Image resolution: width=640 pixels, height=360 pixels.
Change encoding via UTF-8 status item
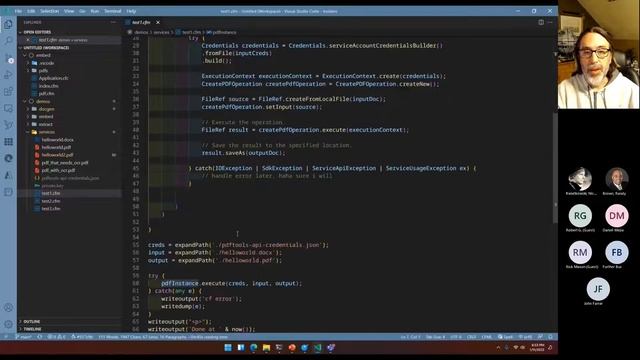point(456,337)
